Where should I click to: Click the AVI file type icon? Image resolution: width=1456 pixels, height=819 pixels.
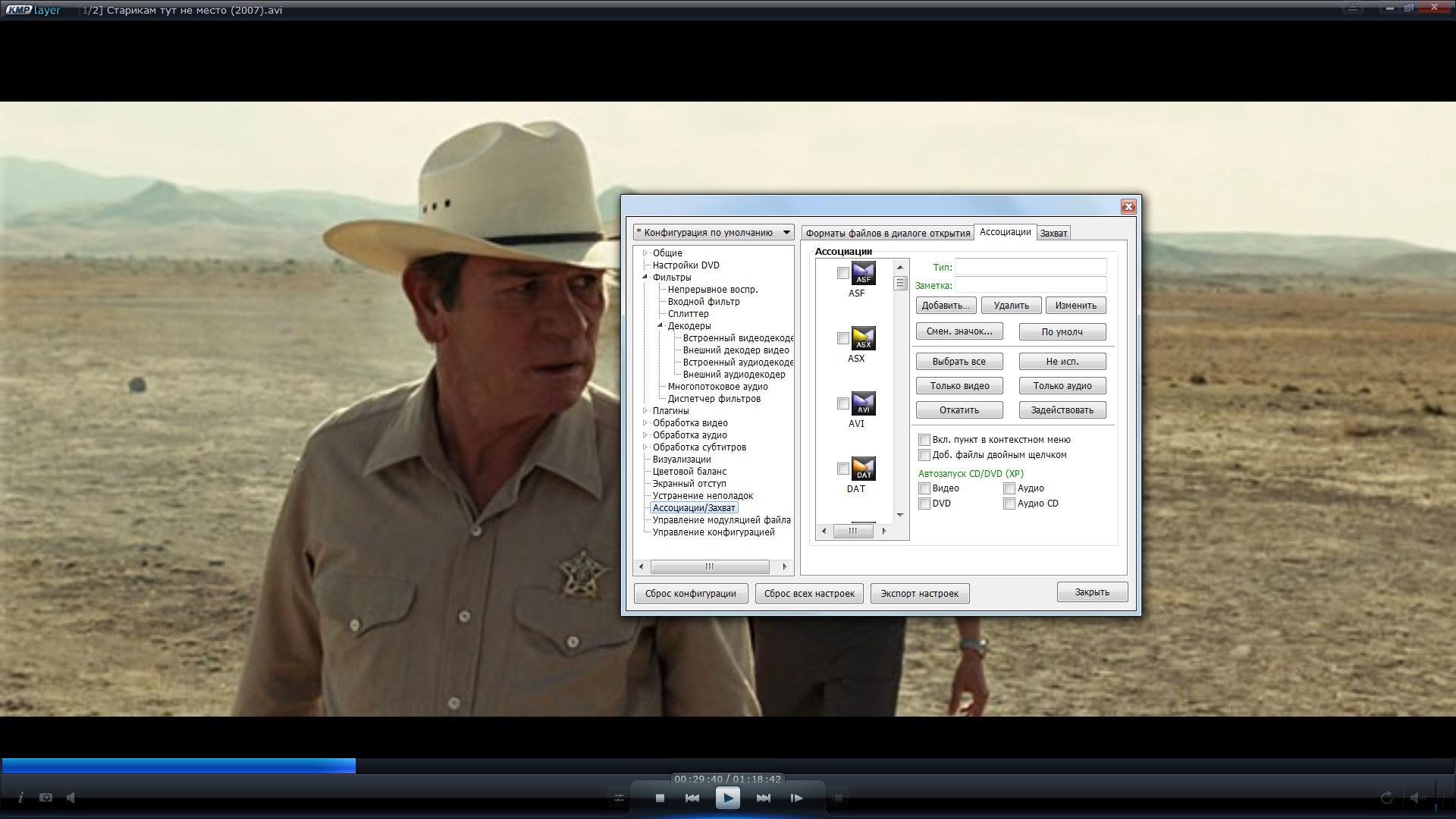863,403
